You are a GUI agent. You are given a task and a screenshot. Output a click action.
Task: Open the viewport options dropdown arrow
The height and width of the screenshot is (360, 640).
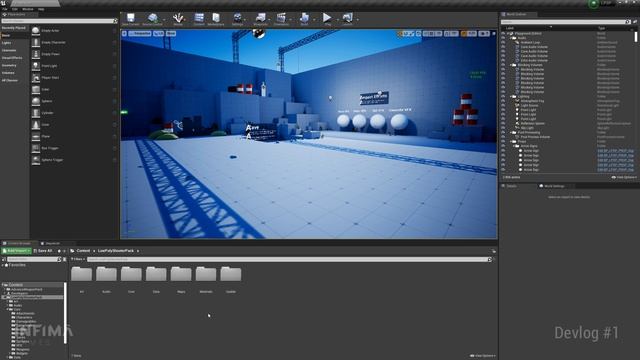click(124, 33)
